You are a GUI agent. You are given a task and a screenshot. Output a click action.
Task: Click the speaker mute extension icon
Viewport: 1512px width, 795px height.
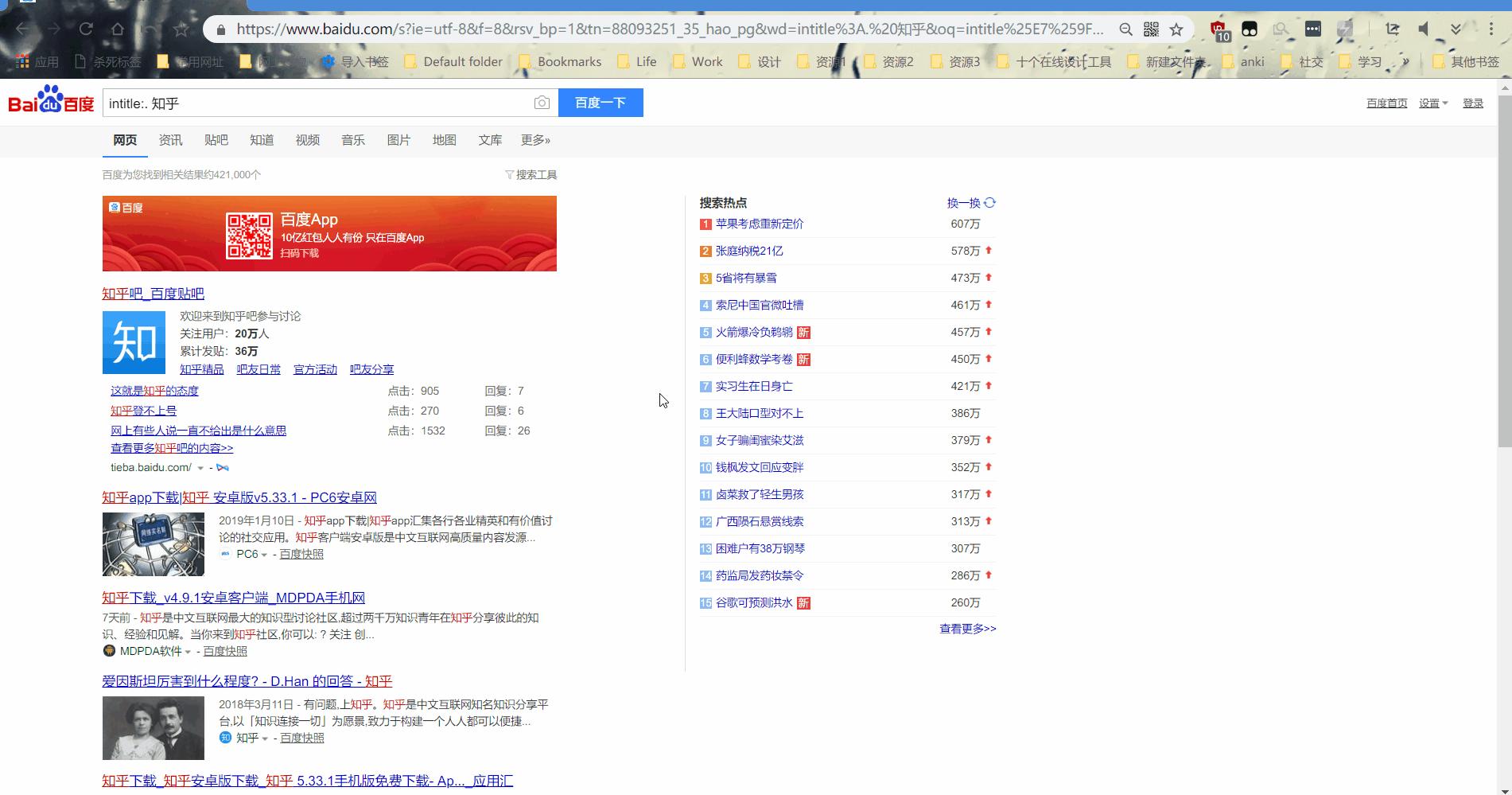1424,29
